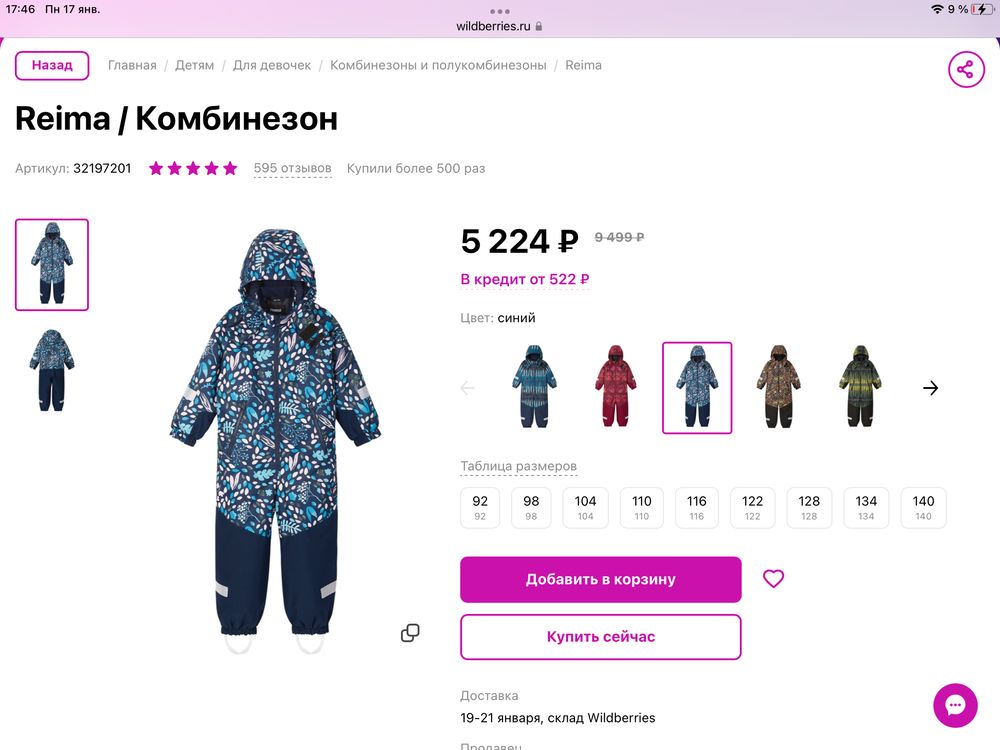Click the ellipsis icon above the address bar
Image resolution: width=1000 pixels, height=750 pixels.
coord(500,9)
